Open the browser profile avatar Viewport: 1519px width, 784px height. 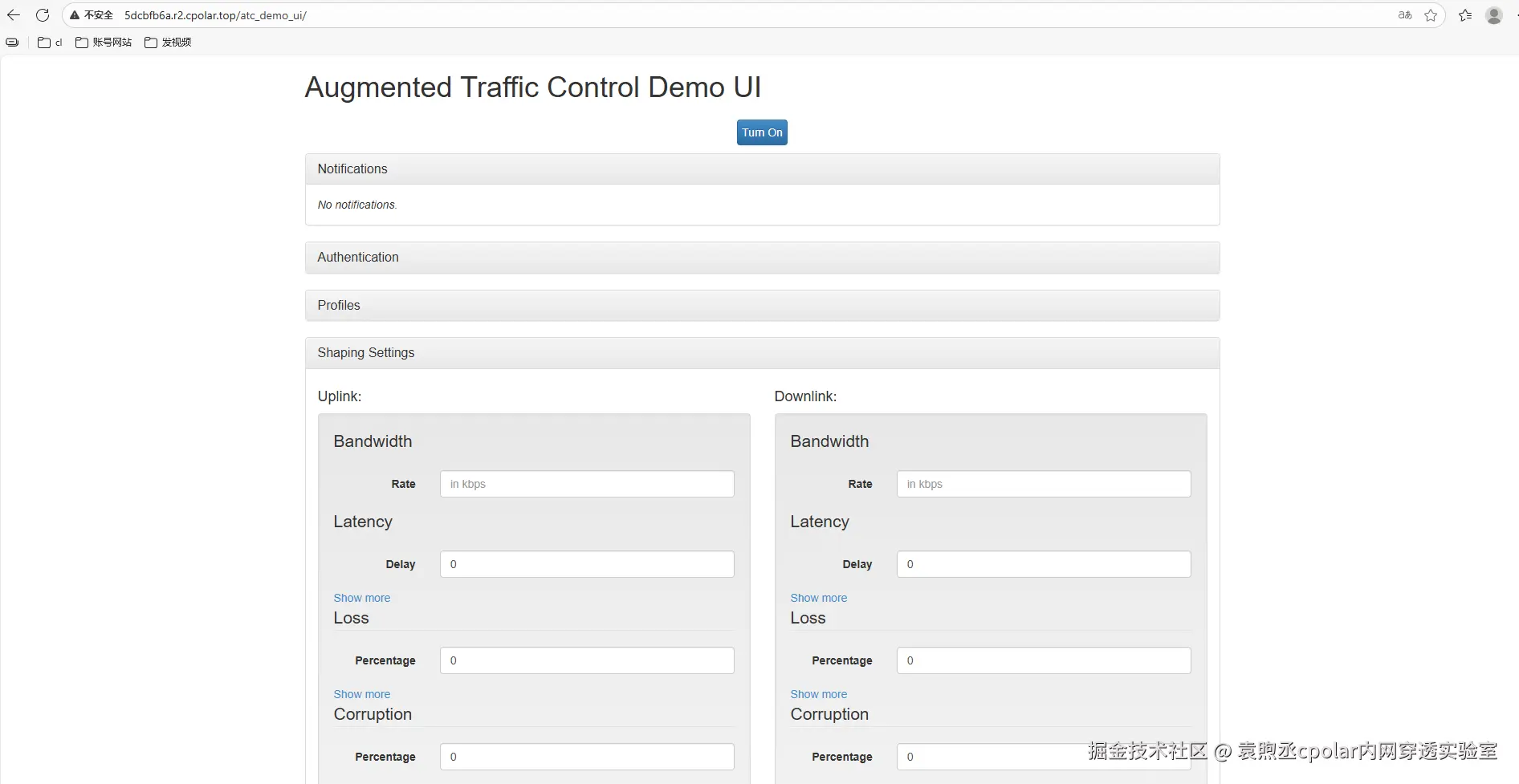(x=1493, y=15)
